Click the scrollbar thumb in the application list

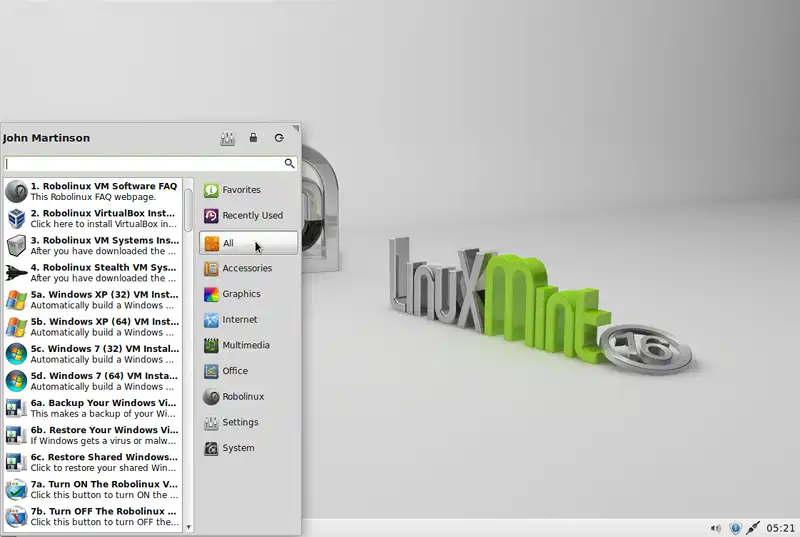tap(188, 210)
